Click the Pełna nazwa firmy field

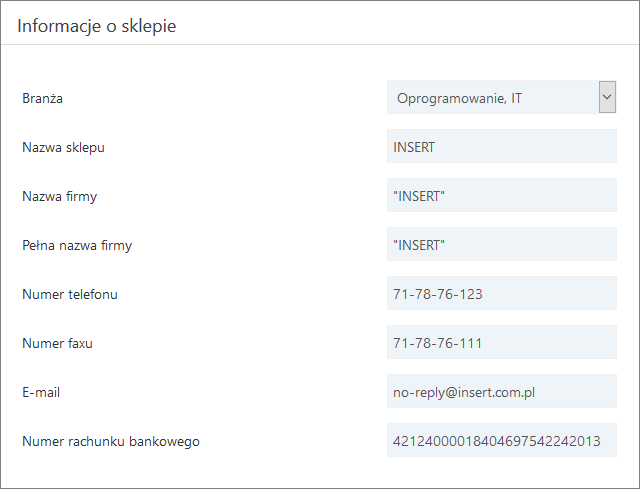(501, 245)
